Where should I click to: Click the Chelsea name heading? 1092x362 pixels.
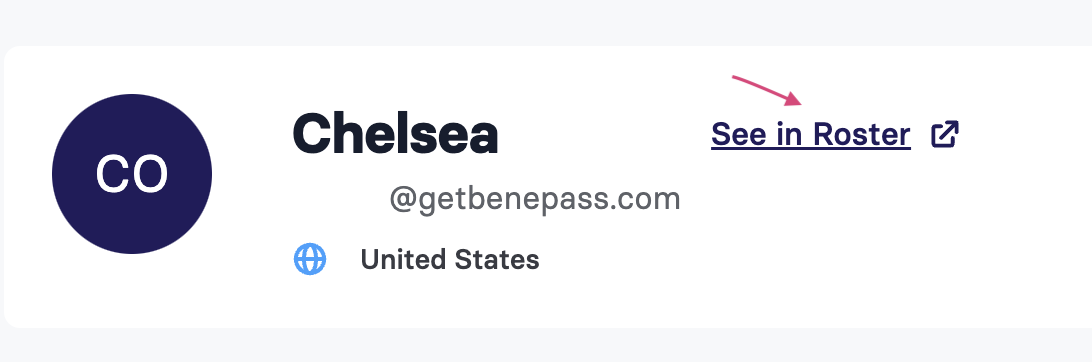[395, 134]
